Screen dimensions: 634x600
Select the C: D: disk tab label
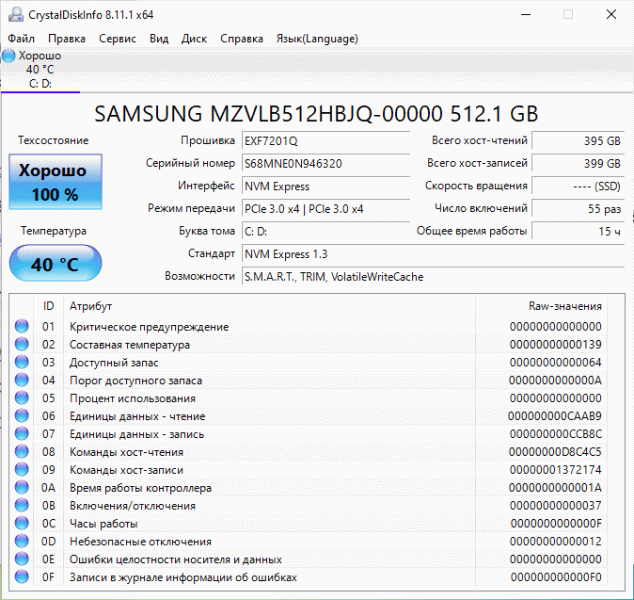(40, 84)
